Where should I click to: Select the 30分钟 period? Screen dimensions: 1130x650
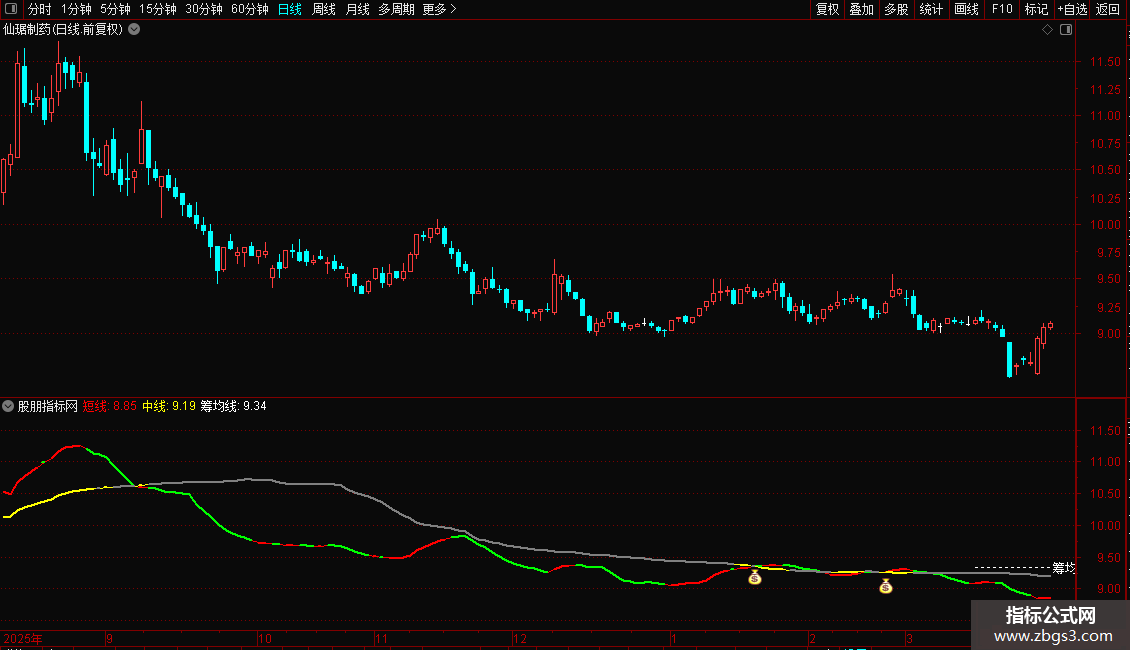[204, 9]
